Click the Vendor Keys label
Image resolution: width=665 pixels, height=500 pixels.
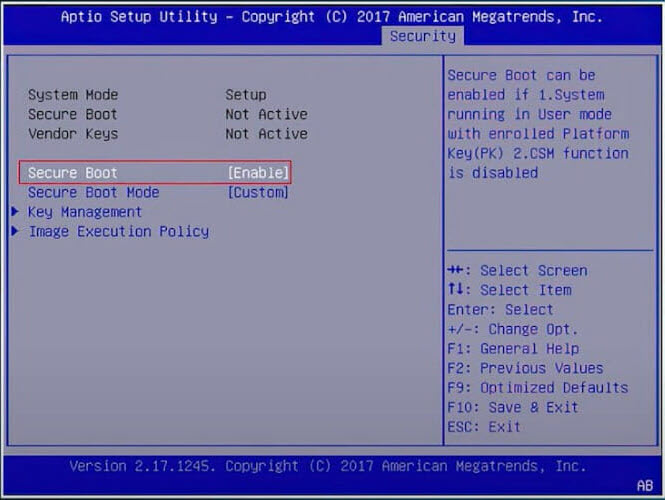tap(73, 134)
